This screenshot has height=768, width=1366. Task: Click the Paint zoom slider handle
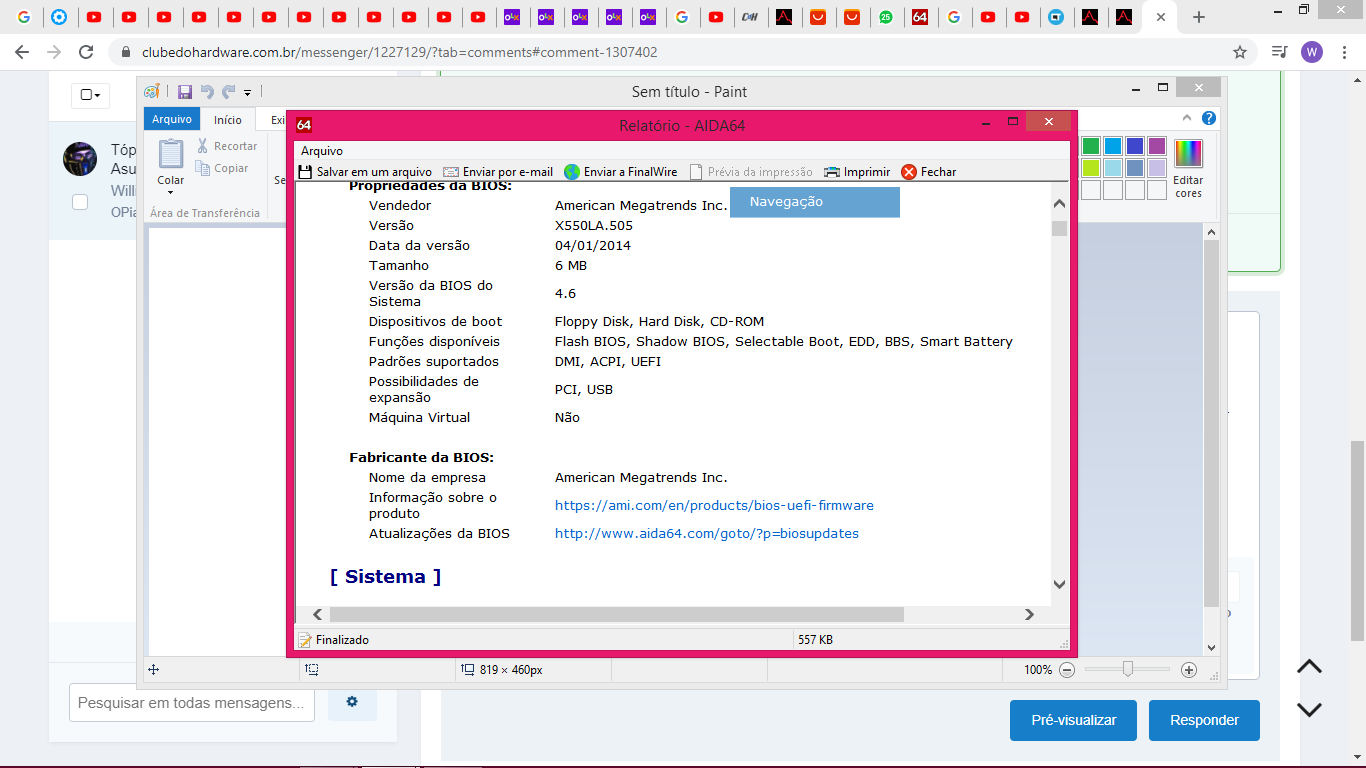[1128, 670]
